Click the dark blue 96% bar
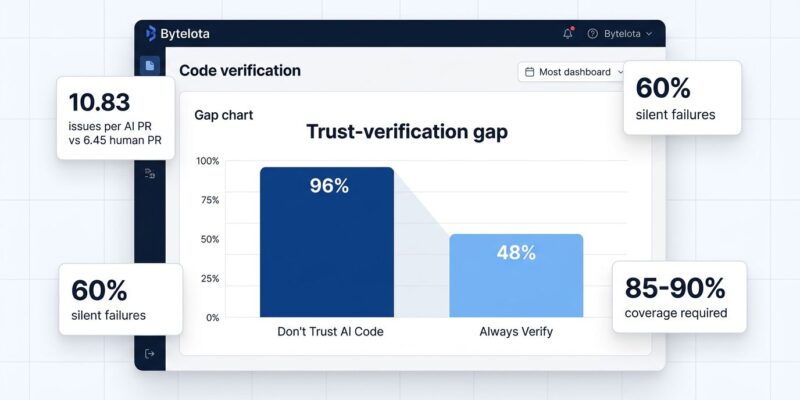Screen dimensions: 800x400 [327, 242]
